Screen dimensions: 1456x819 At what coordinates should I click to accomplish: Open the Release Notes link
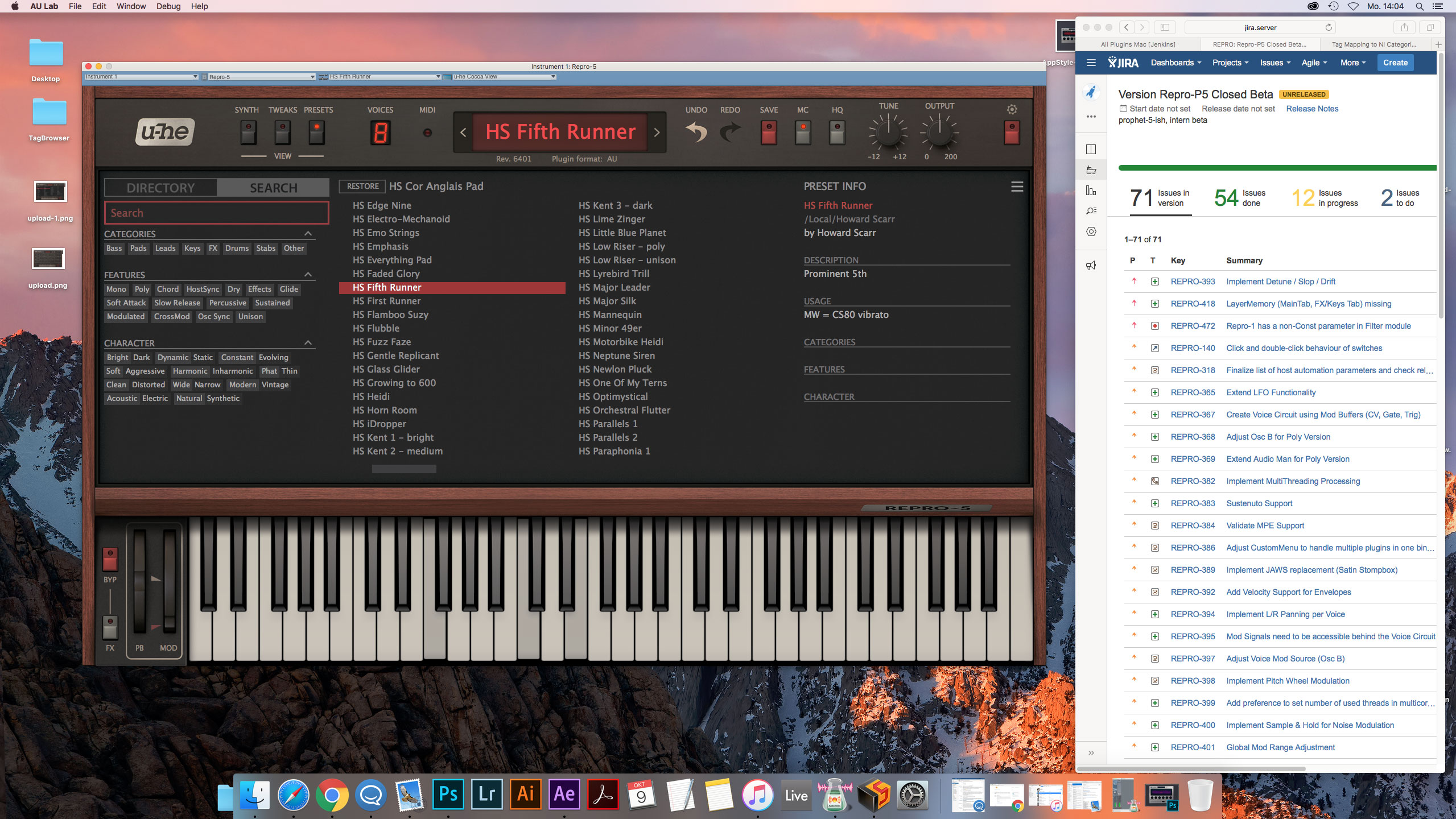(x=1312, y=109)
